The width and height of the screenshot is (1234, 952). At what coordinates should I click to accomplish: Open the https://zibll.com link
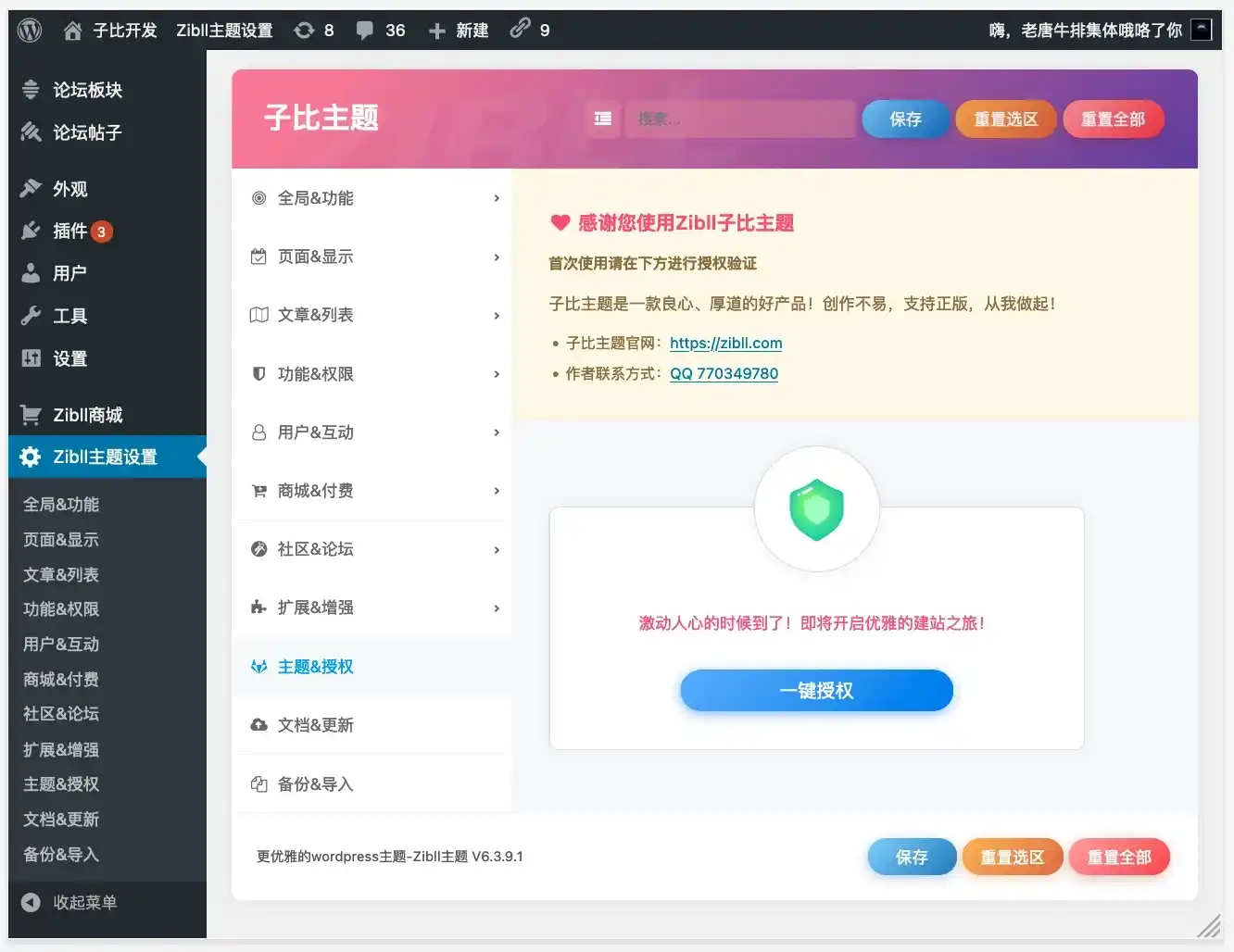coord(725,343)
